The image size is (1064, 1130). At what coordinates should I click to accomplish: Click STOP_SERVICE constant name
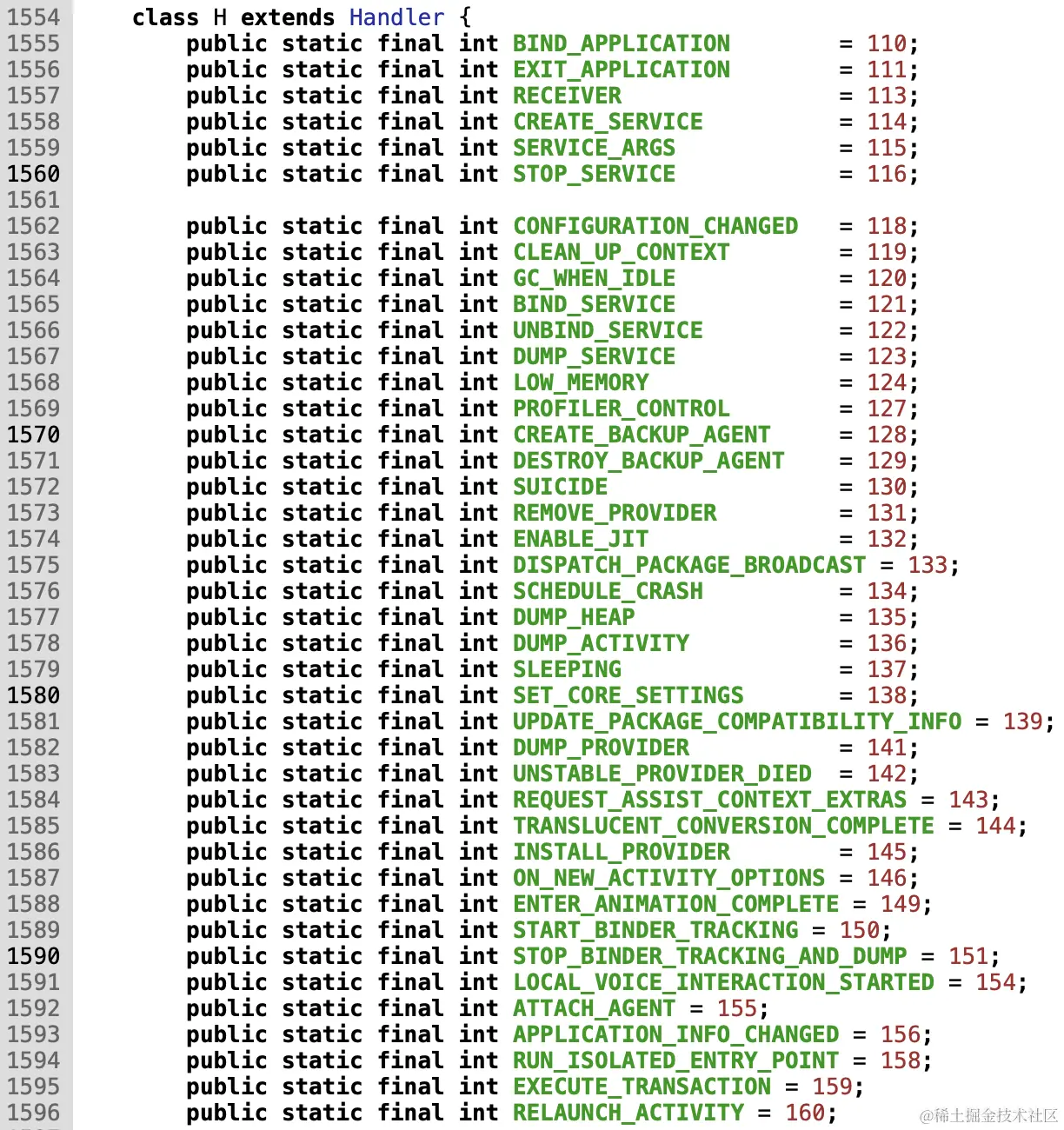[595, 174]
